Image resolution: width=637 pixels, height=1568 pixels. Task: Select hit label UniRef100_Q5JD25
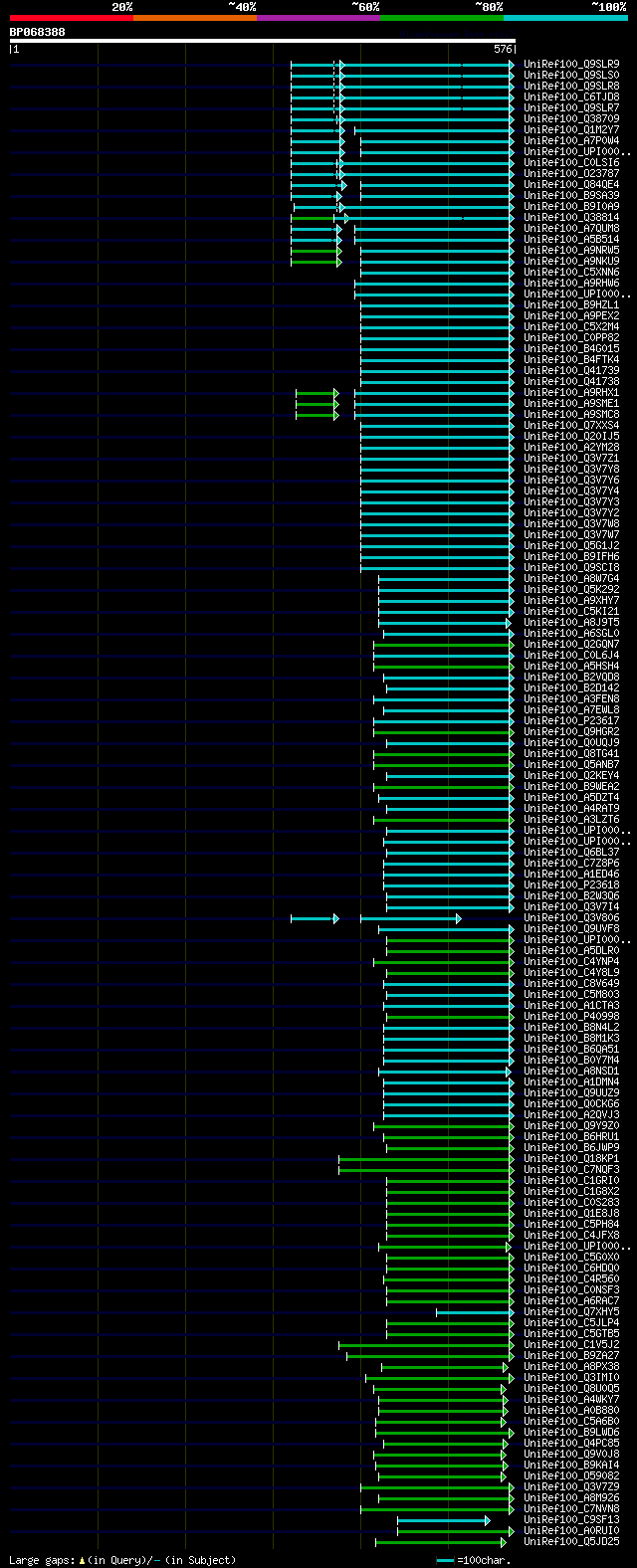click(571, 1541)
